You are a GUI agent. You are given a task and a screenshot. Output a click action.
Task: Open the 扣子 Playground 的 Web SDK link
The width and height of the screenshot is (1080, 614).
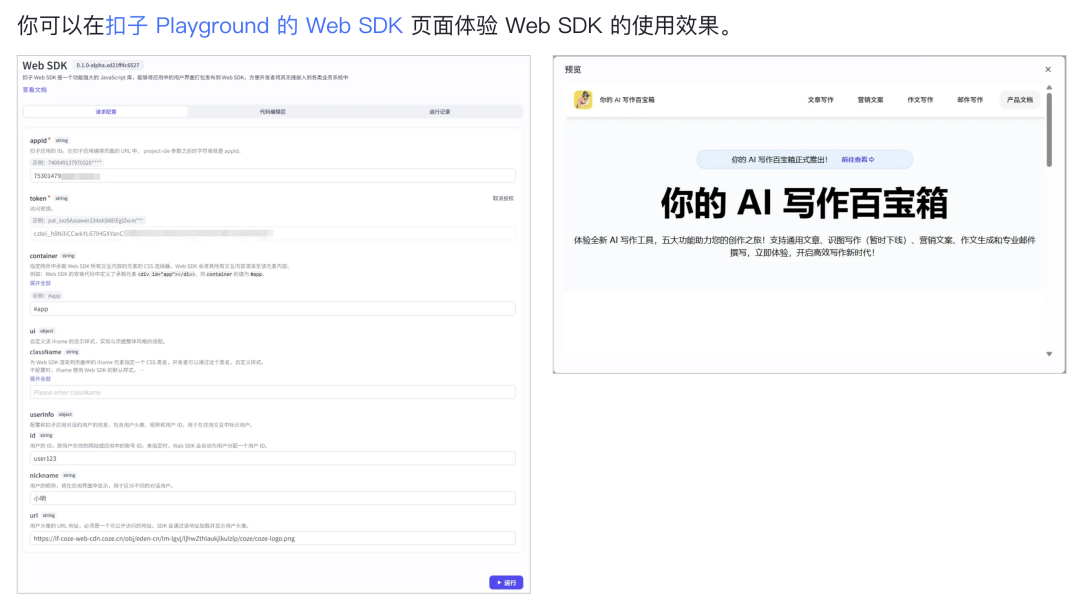254,25
